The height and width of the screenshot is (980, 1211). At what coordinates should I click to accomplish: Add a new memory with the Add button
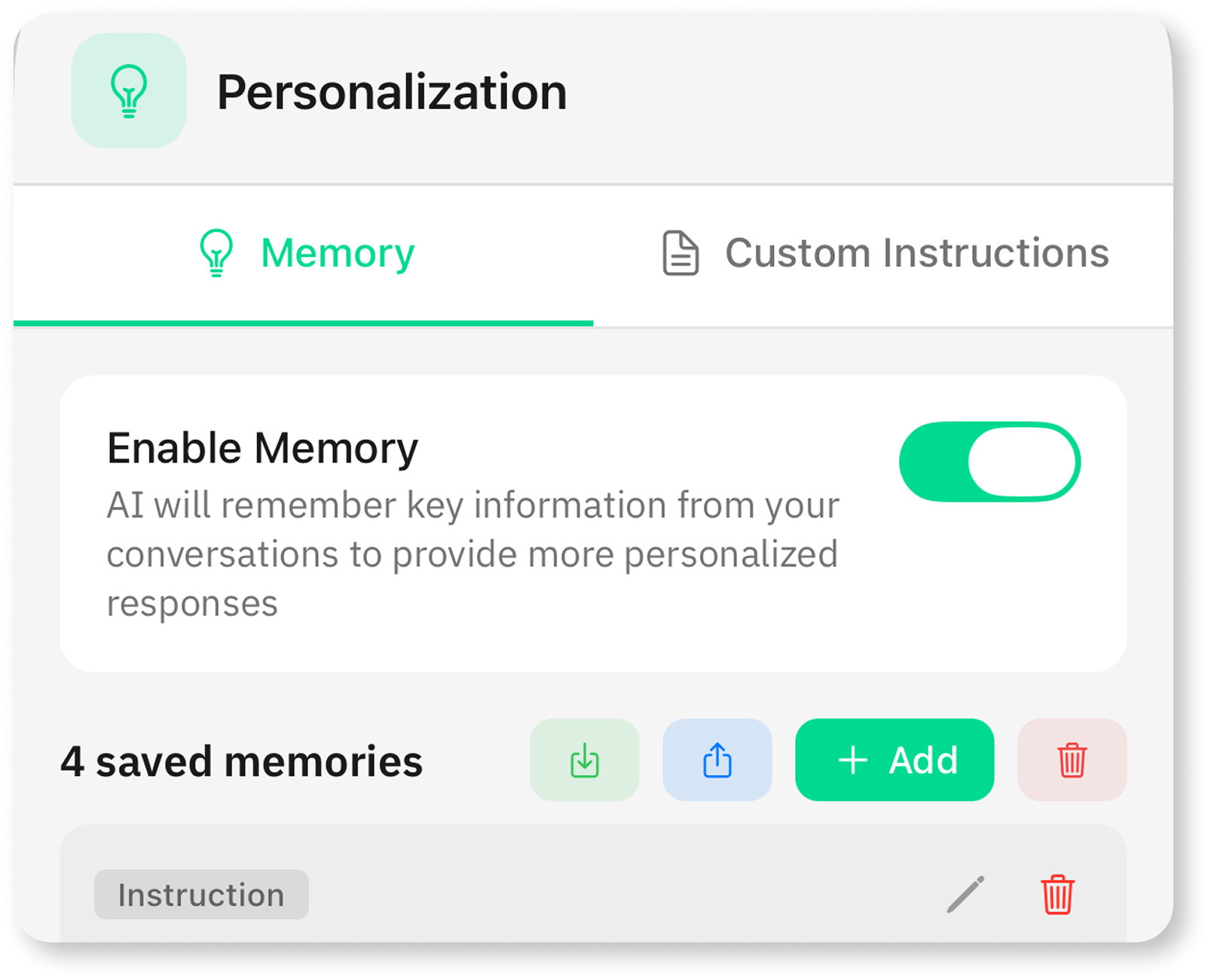[x=894, y=760]
